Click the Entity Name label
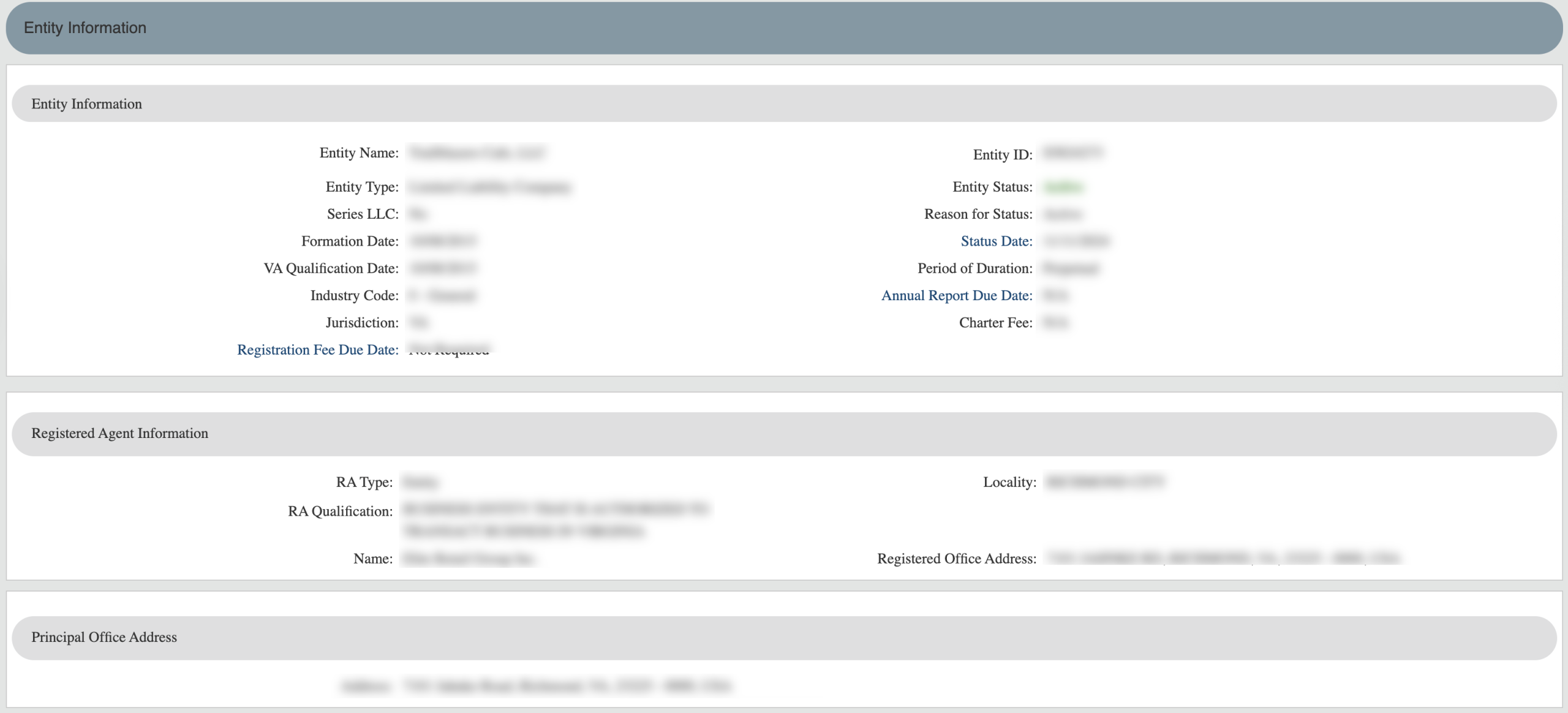 tap(359, 153)
